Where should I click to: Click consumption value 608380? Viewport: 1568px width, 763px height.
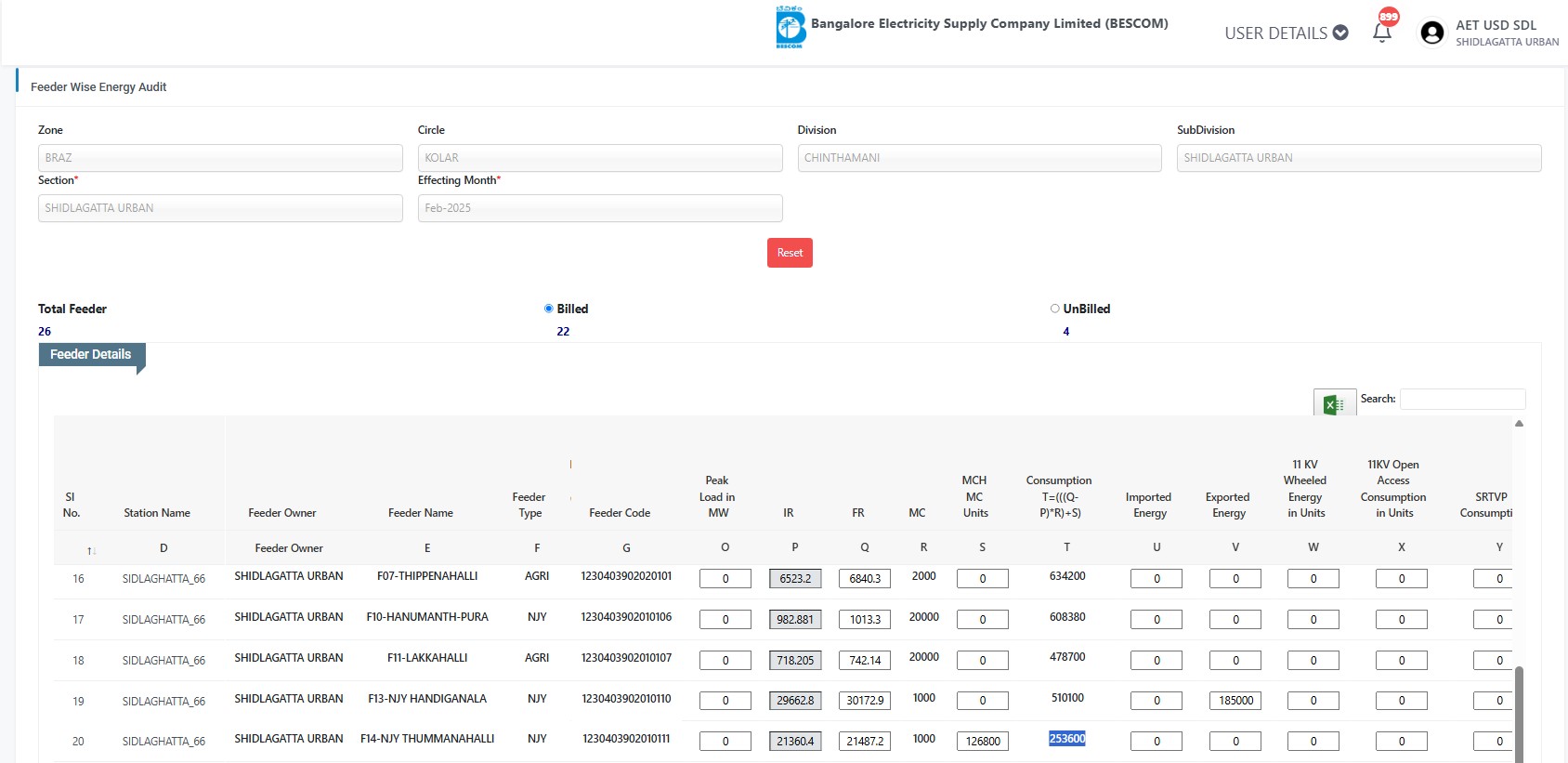[1067, 617]
